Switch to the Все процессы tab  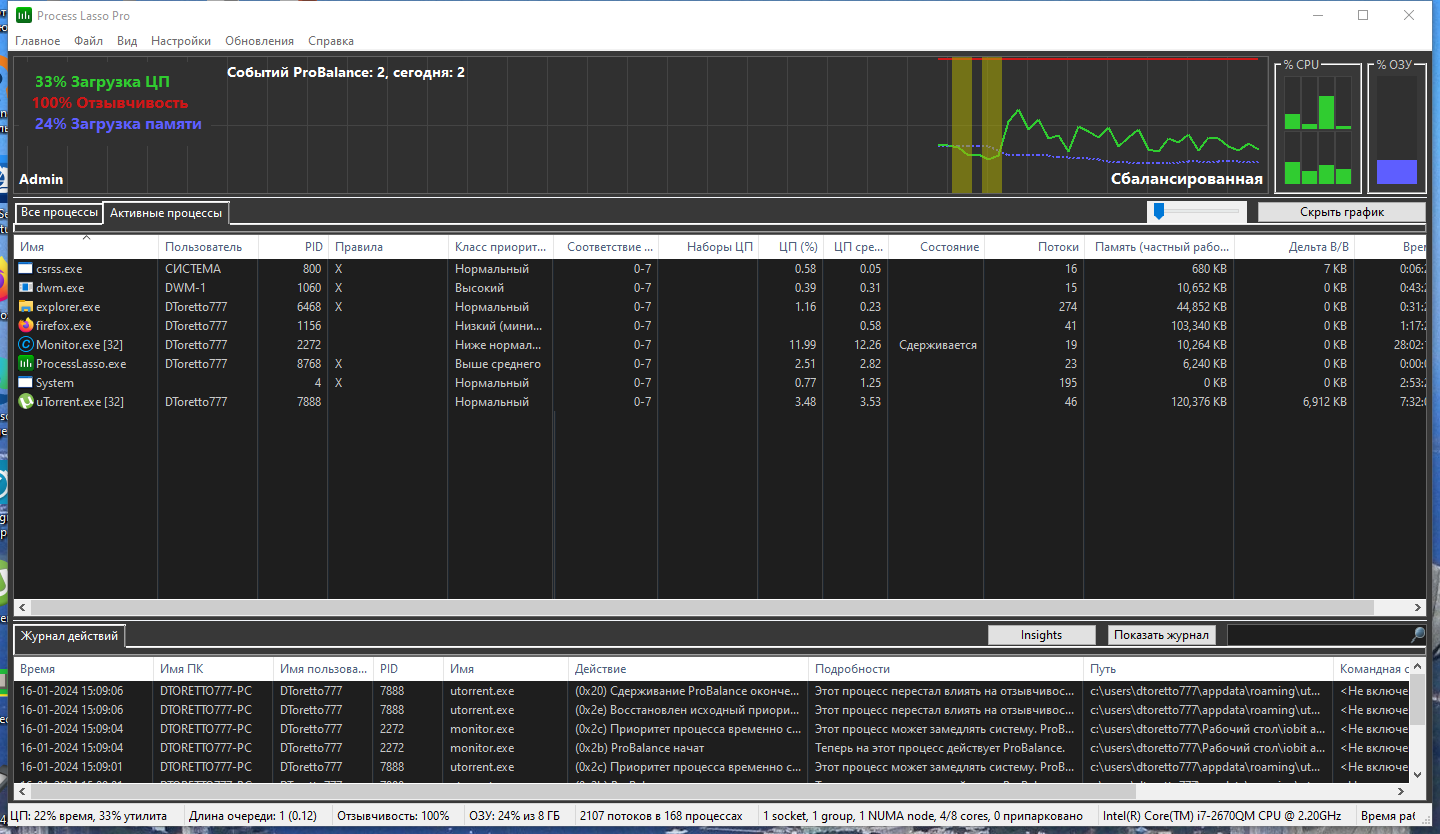click(59, 212)
